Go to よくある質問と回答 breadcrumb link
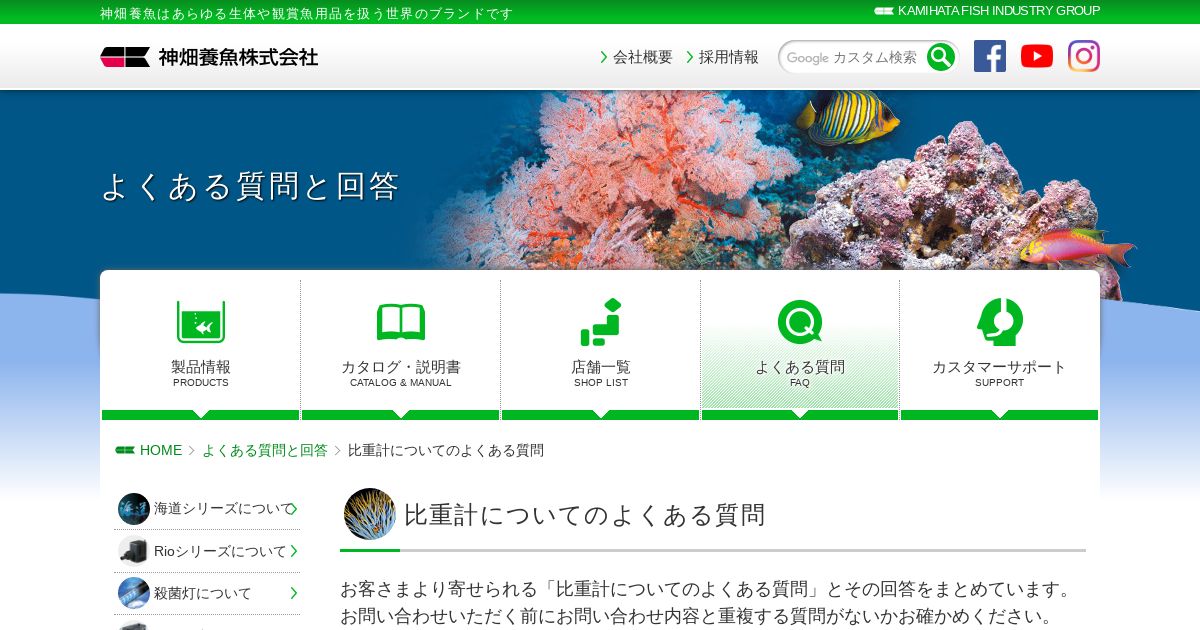The image size is (1200, 630). 265,450
